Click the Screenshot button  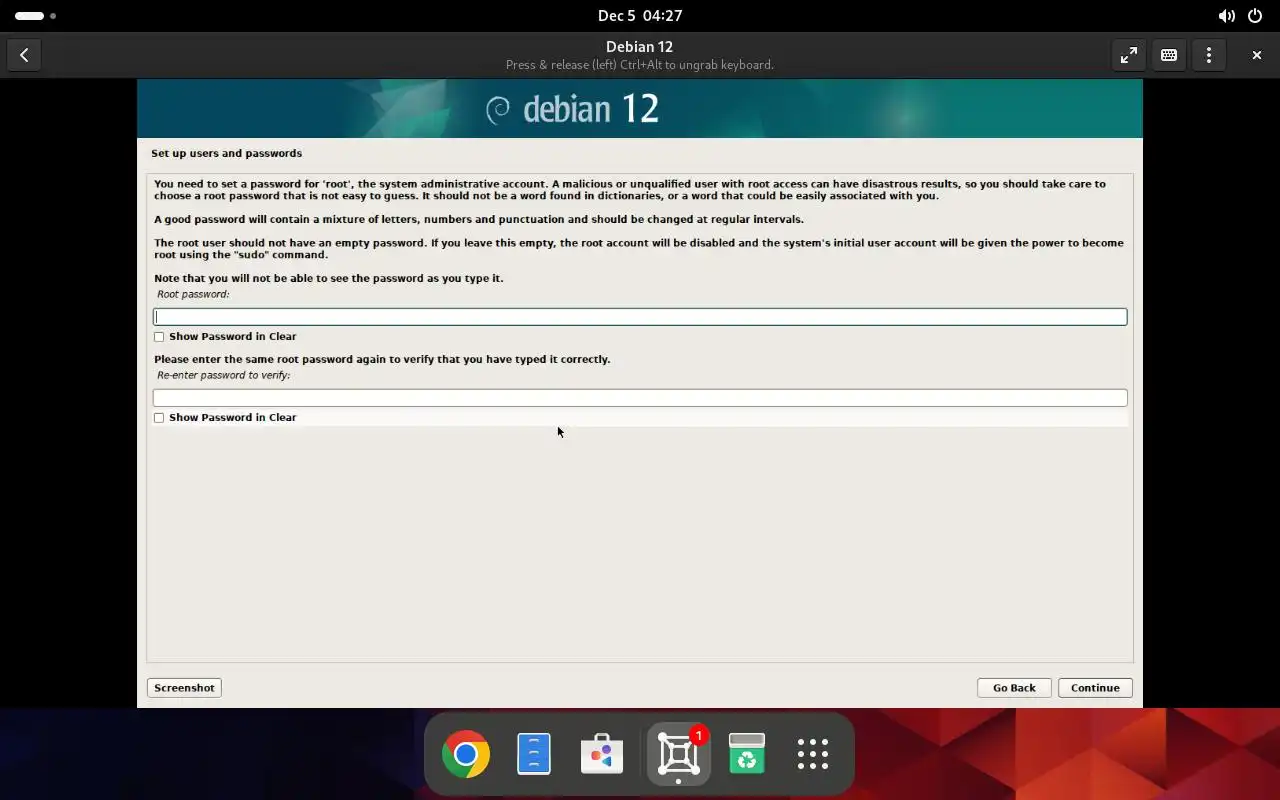click(185, 688)
